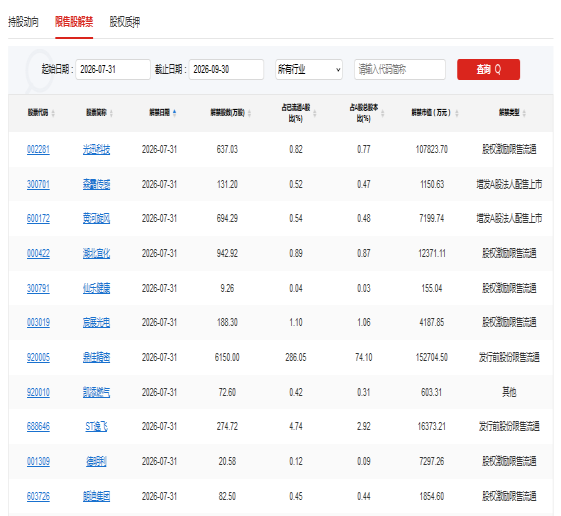This screenshot has height=516, width=561.
Task: Sort by stock code column arrow
Action: [x=53, y=113]
